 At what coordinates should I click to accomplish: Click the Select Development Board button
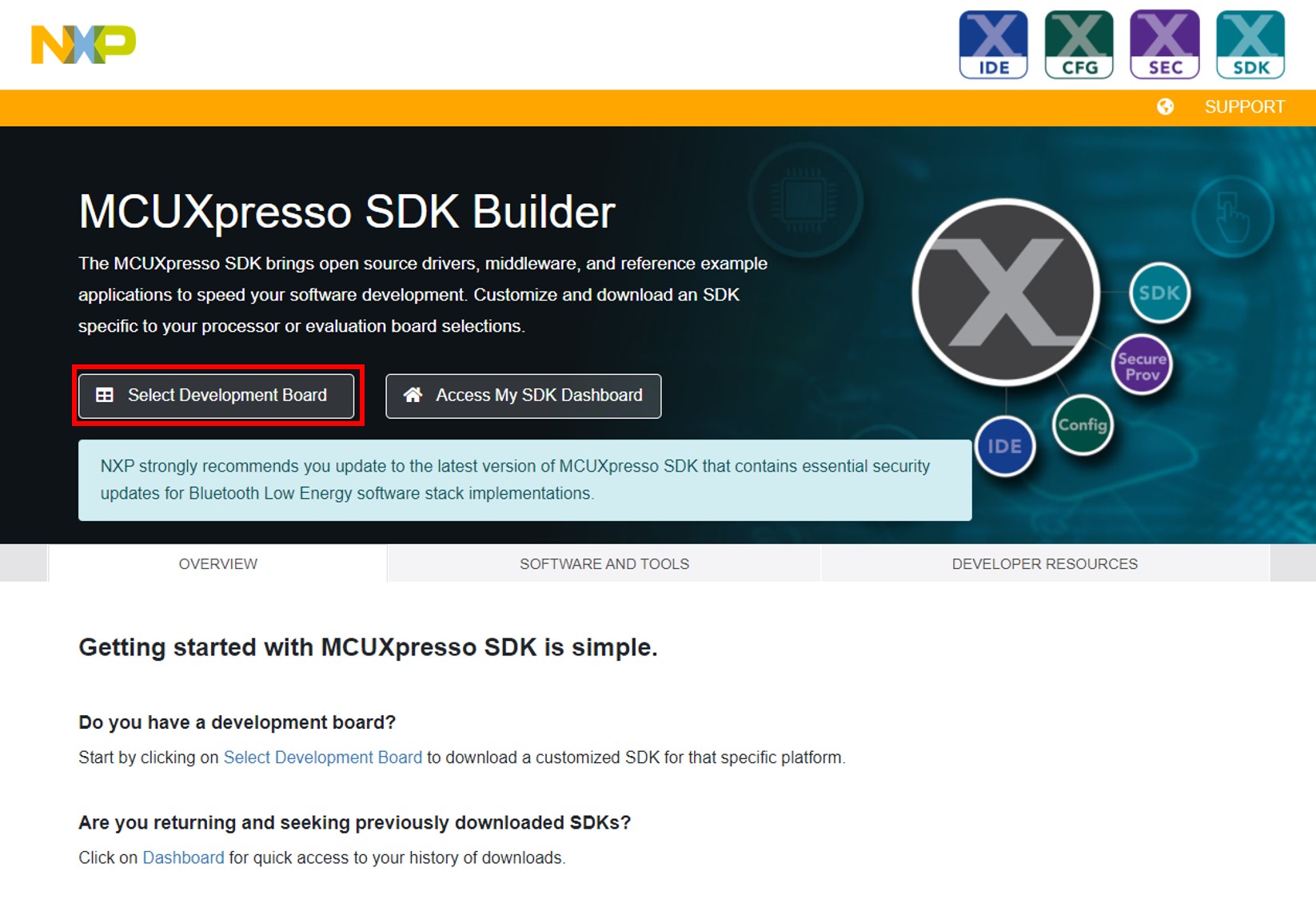click(x=217, y=395)
